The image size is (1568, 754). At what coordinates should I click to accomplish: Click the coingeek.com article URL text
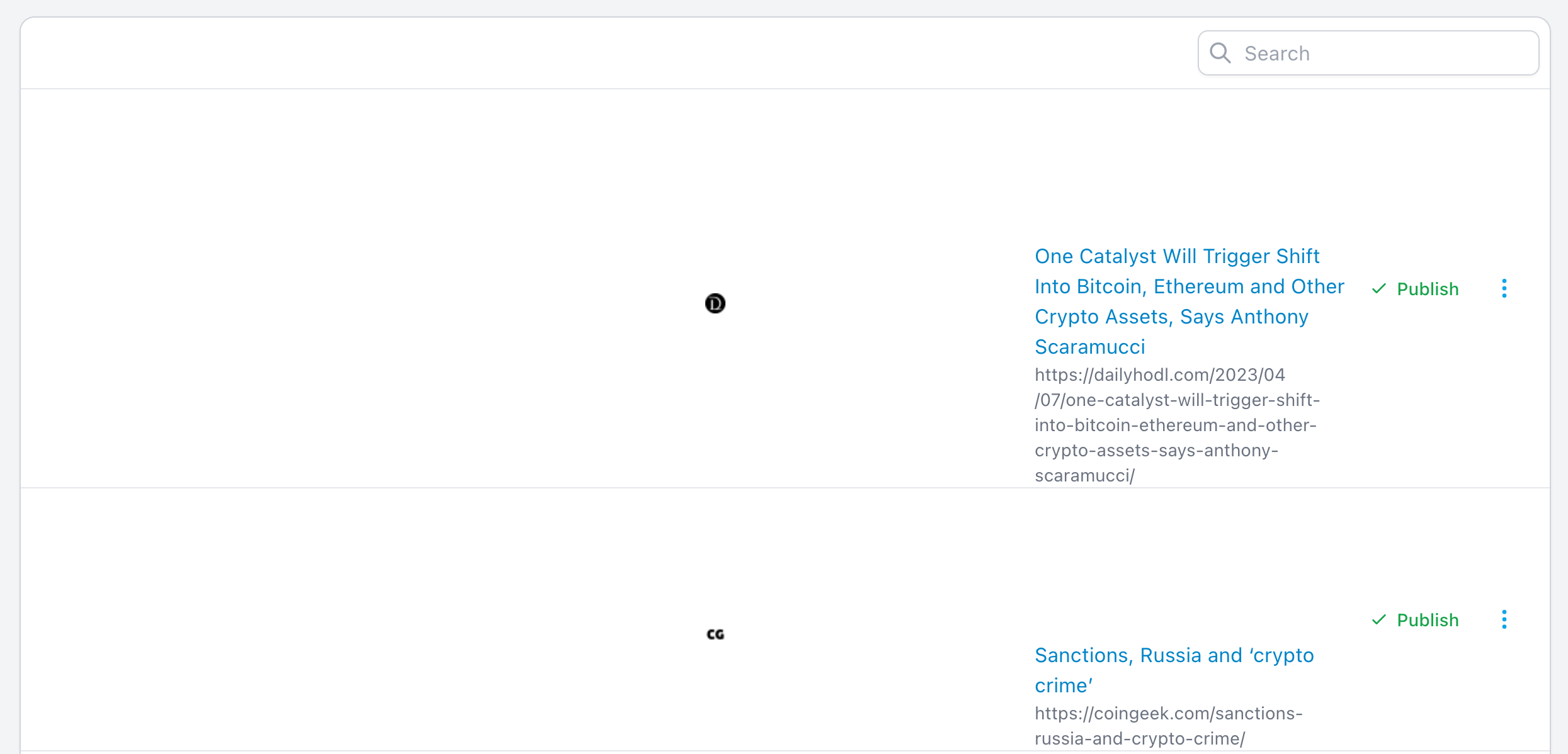tap(1168, 714)
